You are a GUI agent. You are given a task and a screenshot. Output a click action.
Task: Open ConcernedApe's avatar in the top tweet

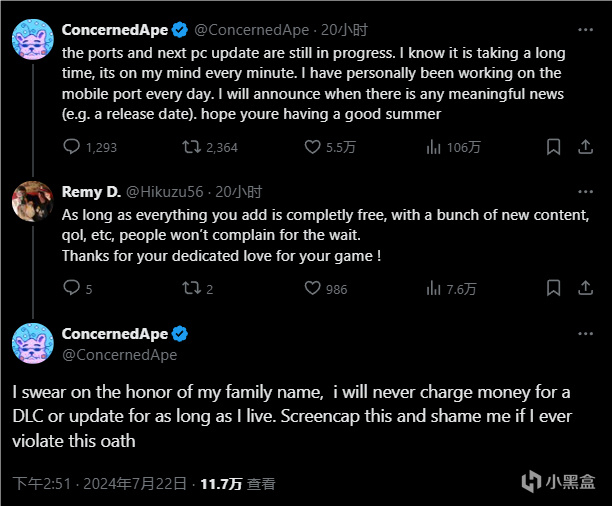click(x=32, y=38)
